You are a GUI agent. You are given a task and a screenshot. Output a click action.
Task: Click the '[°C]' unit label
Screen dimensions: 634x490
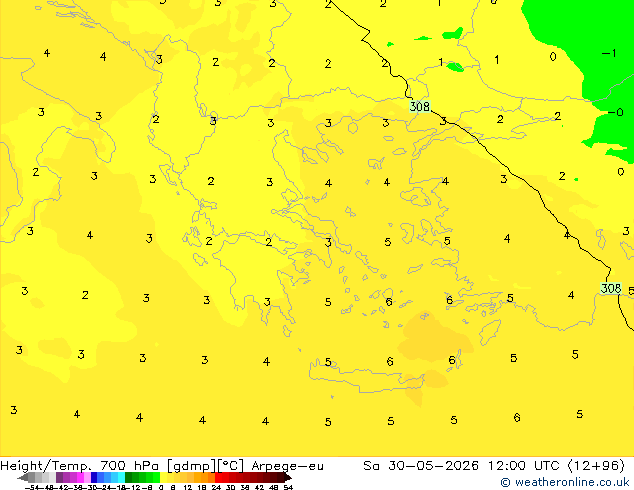click(230, 466)
